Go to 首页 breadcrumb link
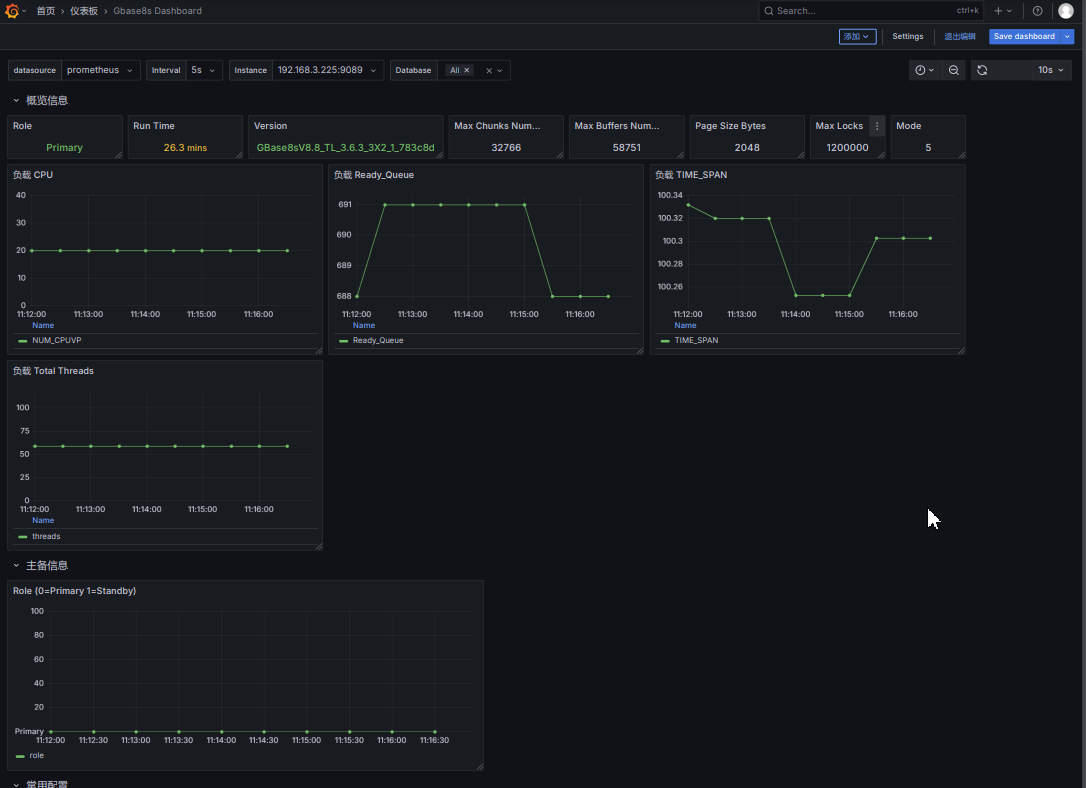1086x788 pixels. [46, 11]
